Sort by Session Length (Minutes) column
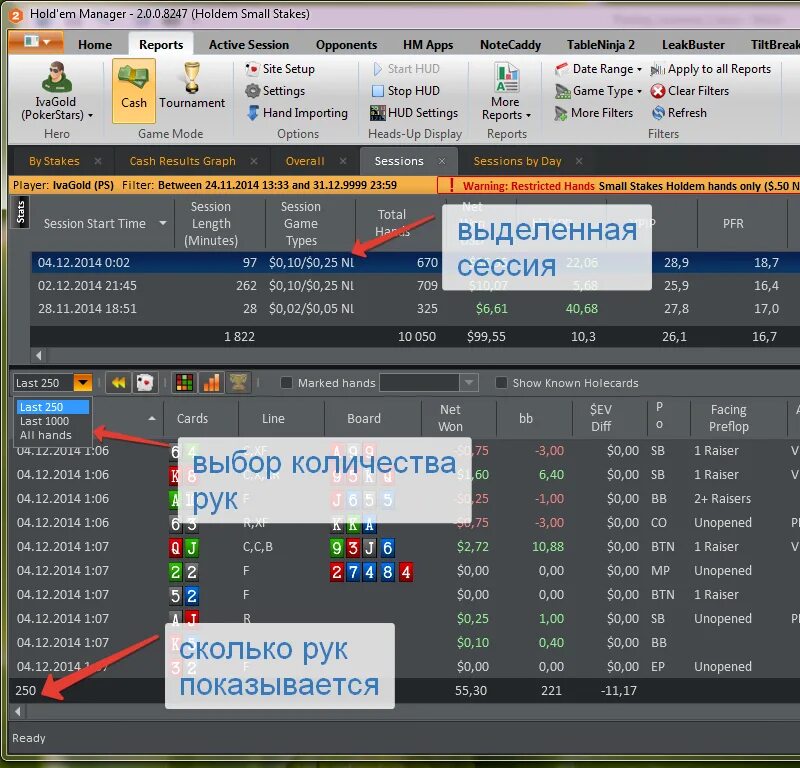This screenshot has height=768, width=800. 211,224
